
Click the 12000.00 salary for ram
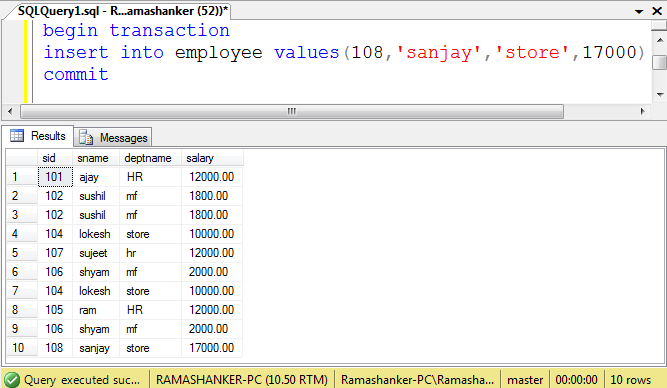coord(212,310)
